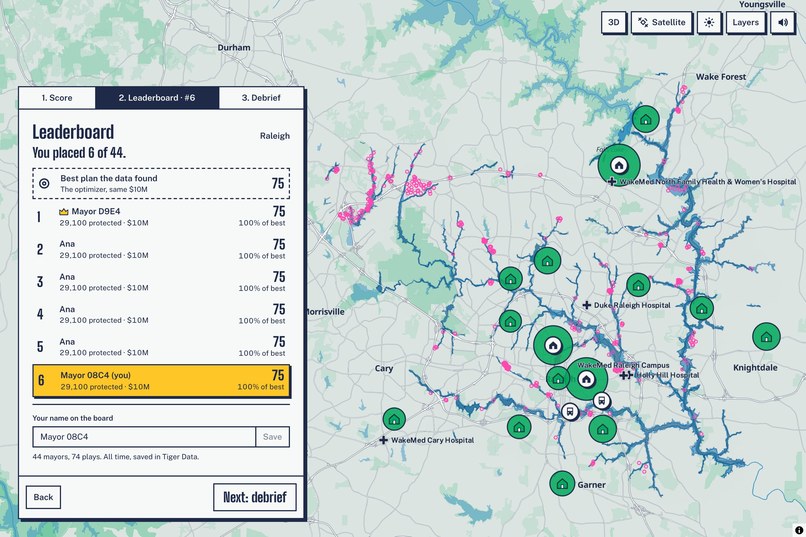Click the crown icon next to Mayor D9E4
The width and height of the screenshot is (806, 537).
[x=64, y=212]
